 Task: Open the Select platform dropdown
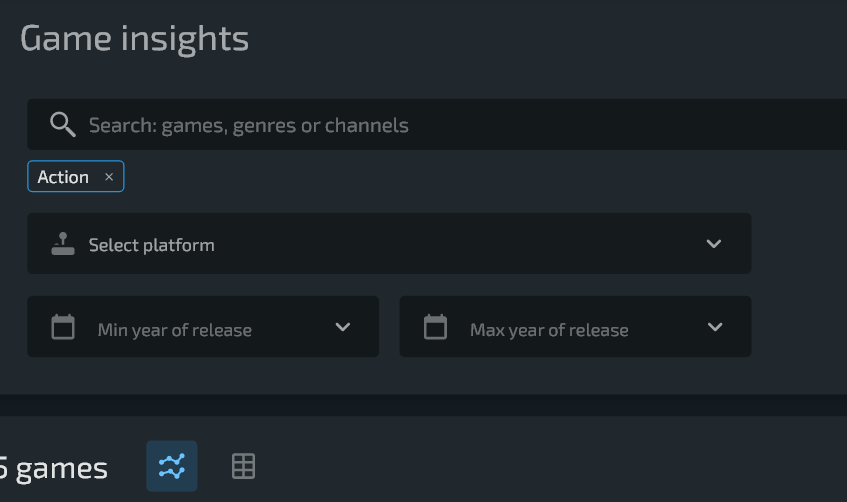pos(389,244)
